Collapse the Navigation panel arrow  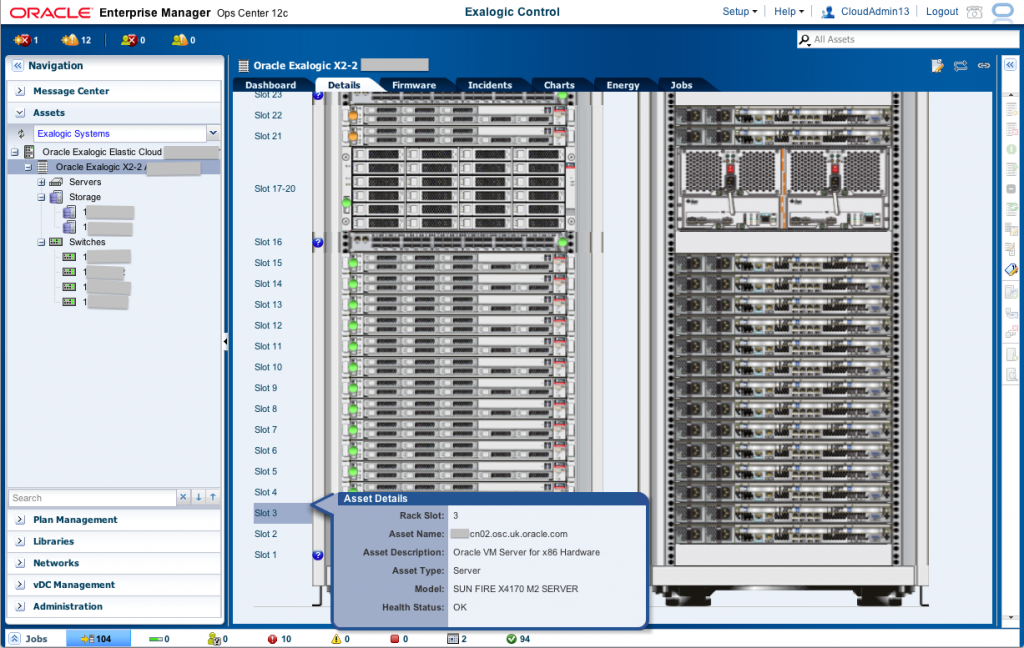18,65
